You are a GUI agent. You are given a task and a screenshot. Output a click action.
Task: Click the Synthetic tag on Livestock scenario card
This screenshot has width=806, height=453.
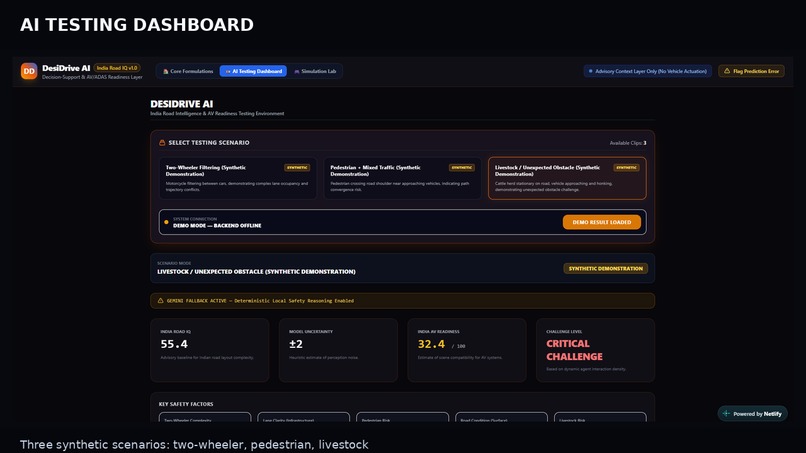pos(626,168)
